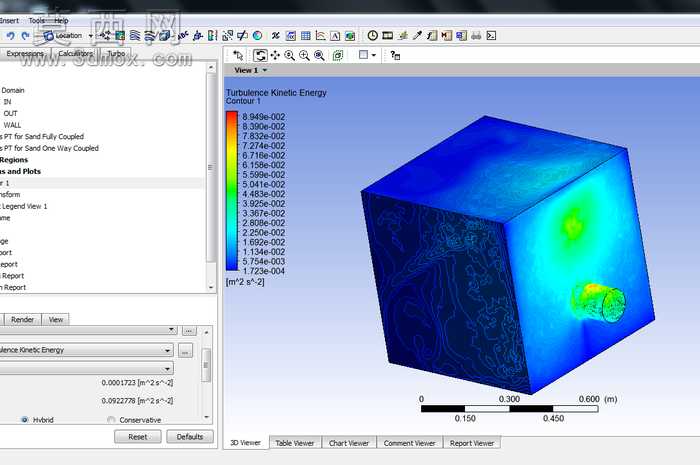Click the Redo arrow icon

pyautogui.click(x=25, y=36)
